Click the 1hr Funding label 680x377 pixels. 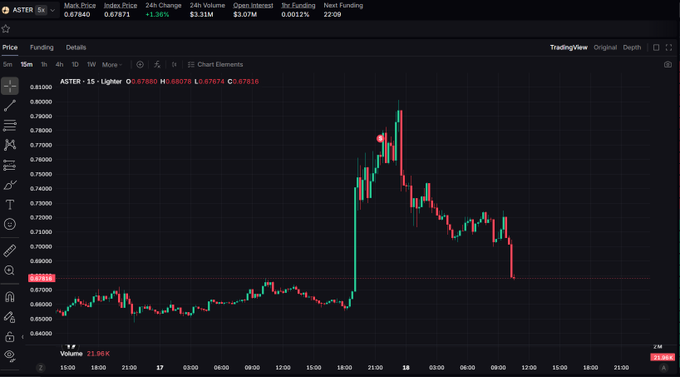click(298, 6)
